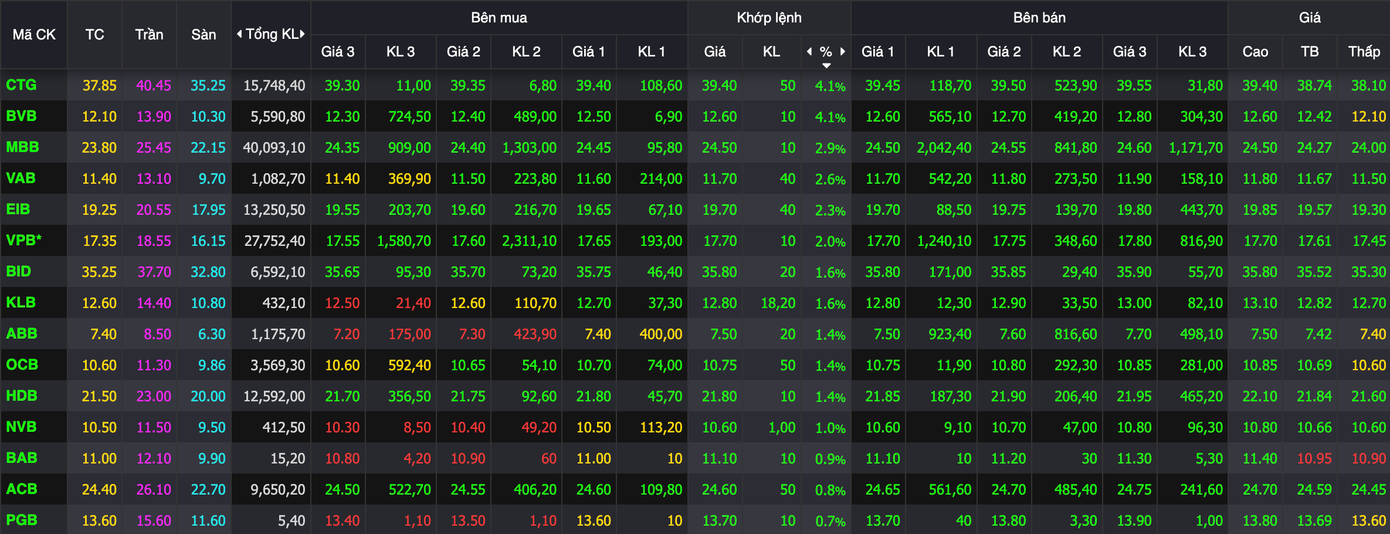Click the Khớp lệnh header group
Viewport: 1390px width, 534px height.
tap(769, 17)
